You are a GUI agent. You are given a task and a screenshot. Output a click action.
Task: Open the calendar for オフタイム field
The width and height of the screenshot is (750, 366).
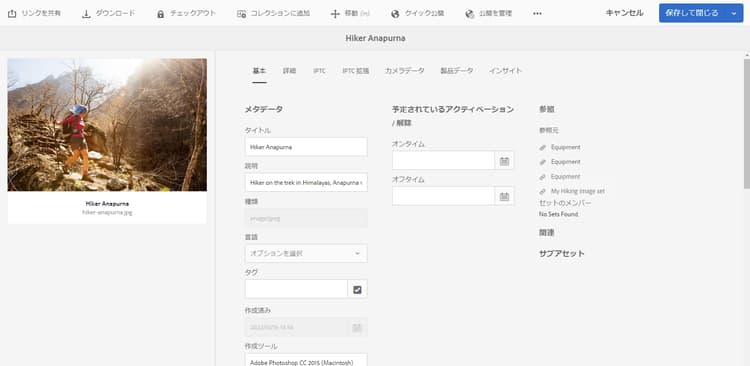504,196
